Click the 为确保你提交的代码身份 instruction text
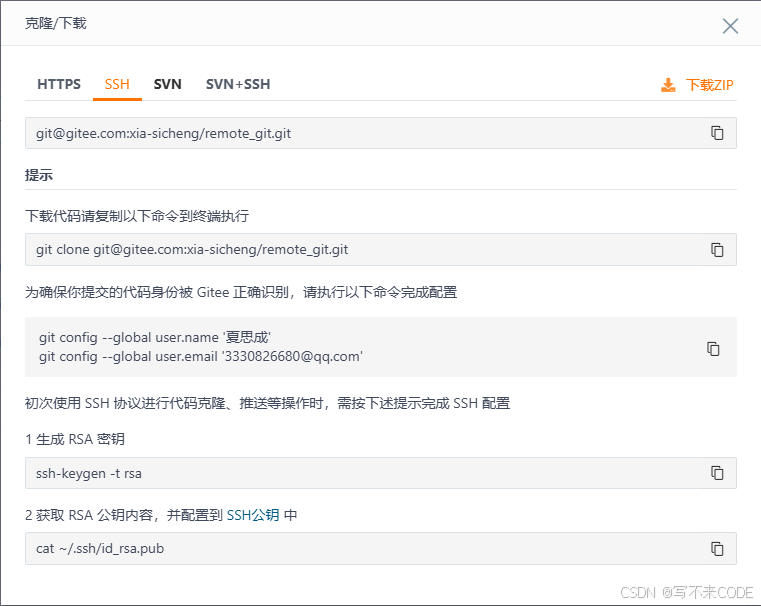761x606 pixels. 241,292
